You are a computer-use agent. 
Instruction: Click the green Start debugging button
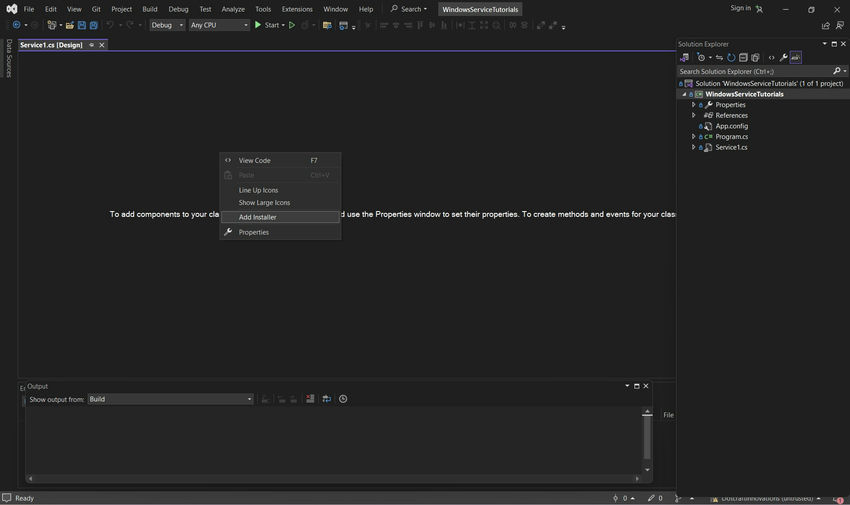tap(257, 25)
